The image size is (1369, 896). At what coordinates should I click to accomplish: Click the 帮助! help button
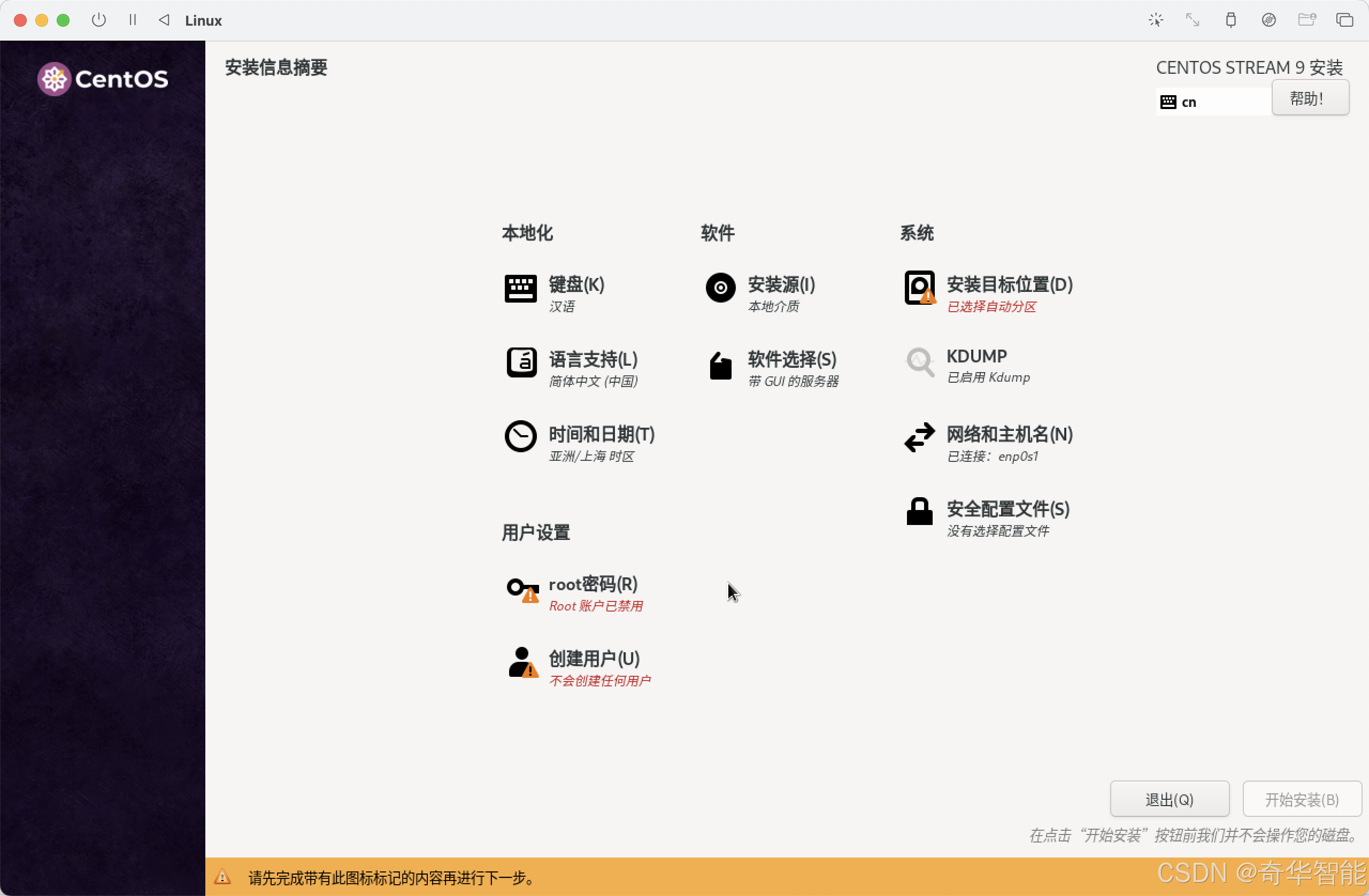pyautogui.click(x=1309, y=99)
